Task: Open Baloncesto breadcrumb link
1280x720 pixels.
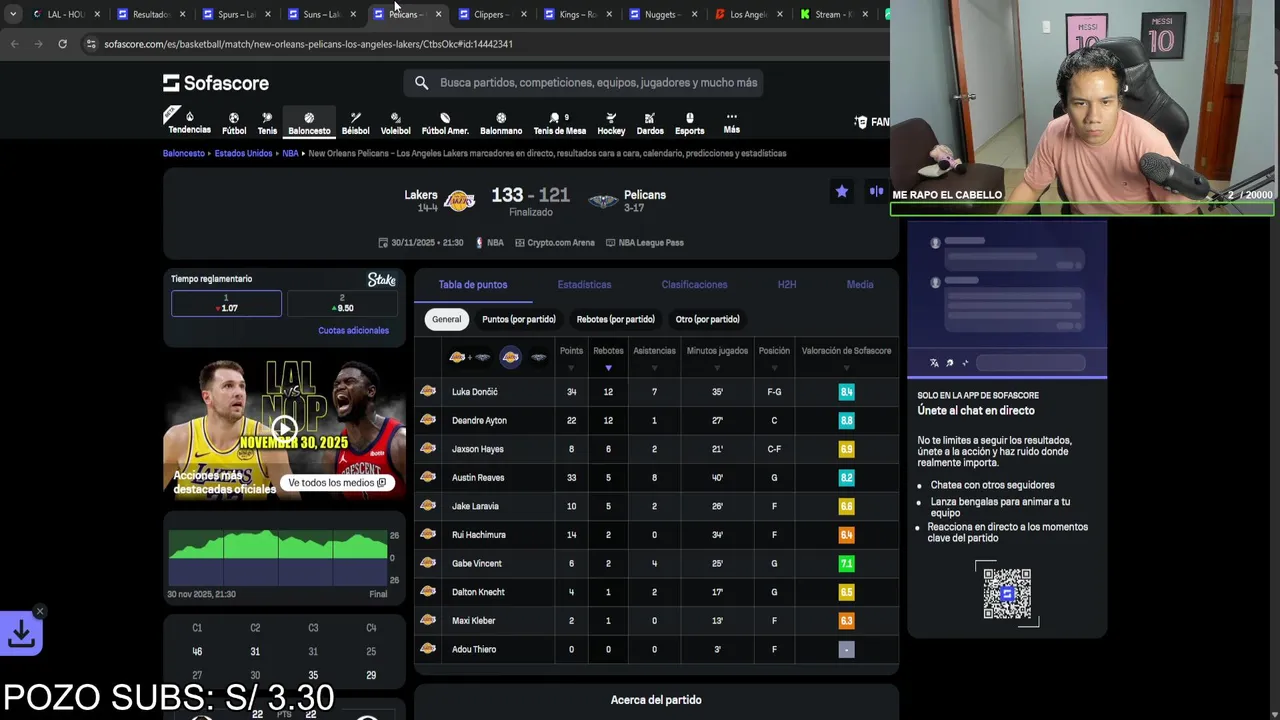Action: [x=183, y=154]
